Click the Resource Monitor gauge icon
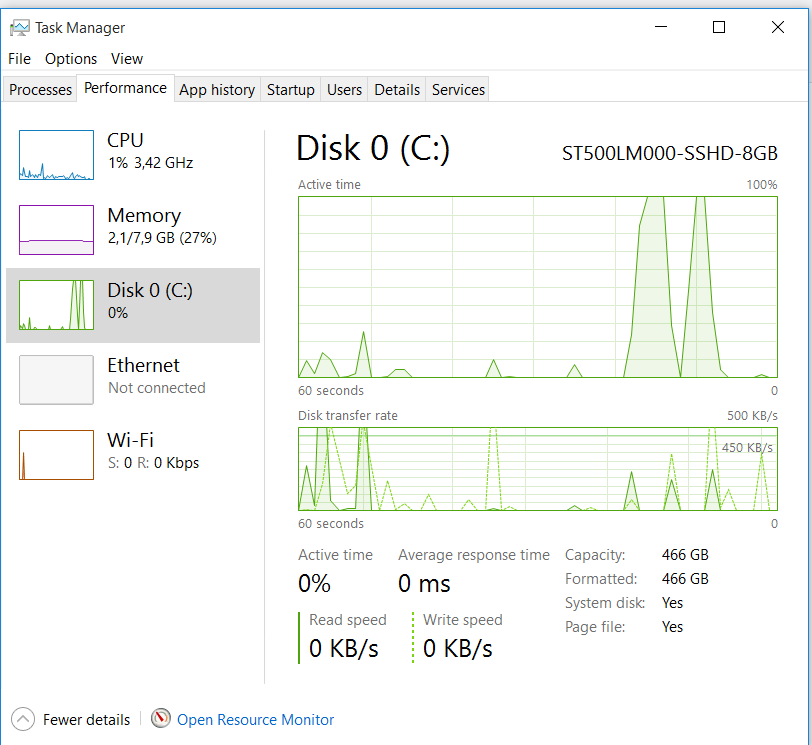Viewport: 812px width, 745px height. pyautogui.click(x=161, y=719)
